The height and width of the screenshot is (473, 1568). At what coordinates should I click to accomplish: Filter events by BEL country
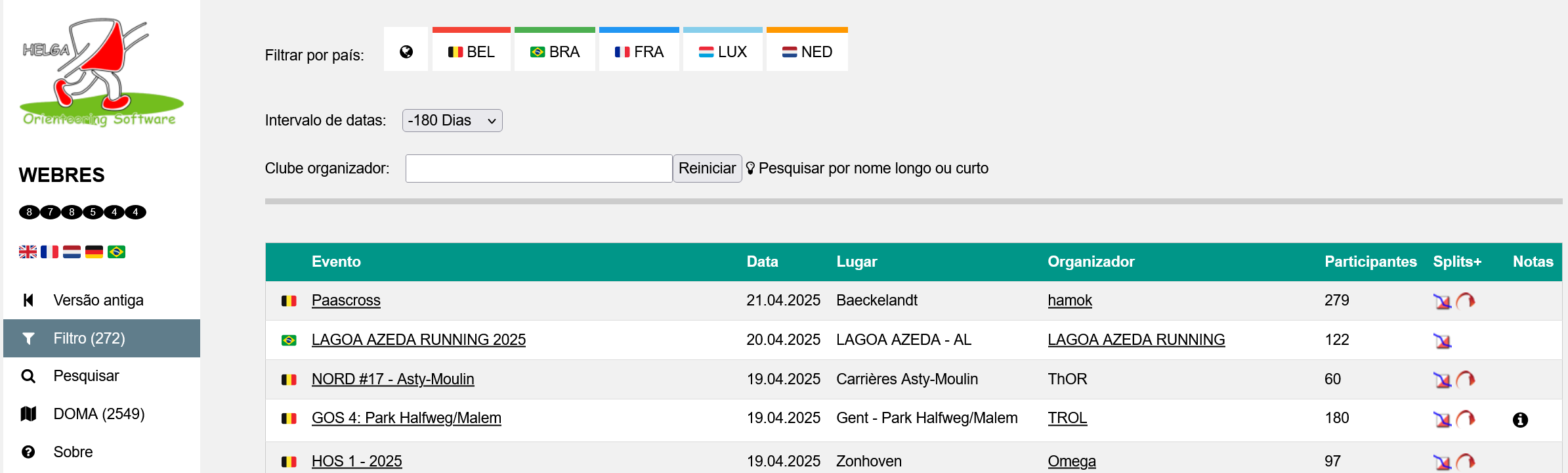471,52
